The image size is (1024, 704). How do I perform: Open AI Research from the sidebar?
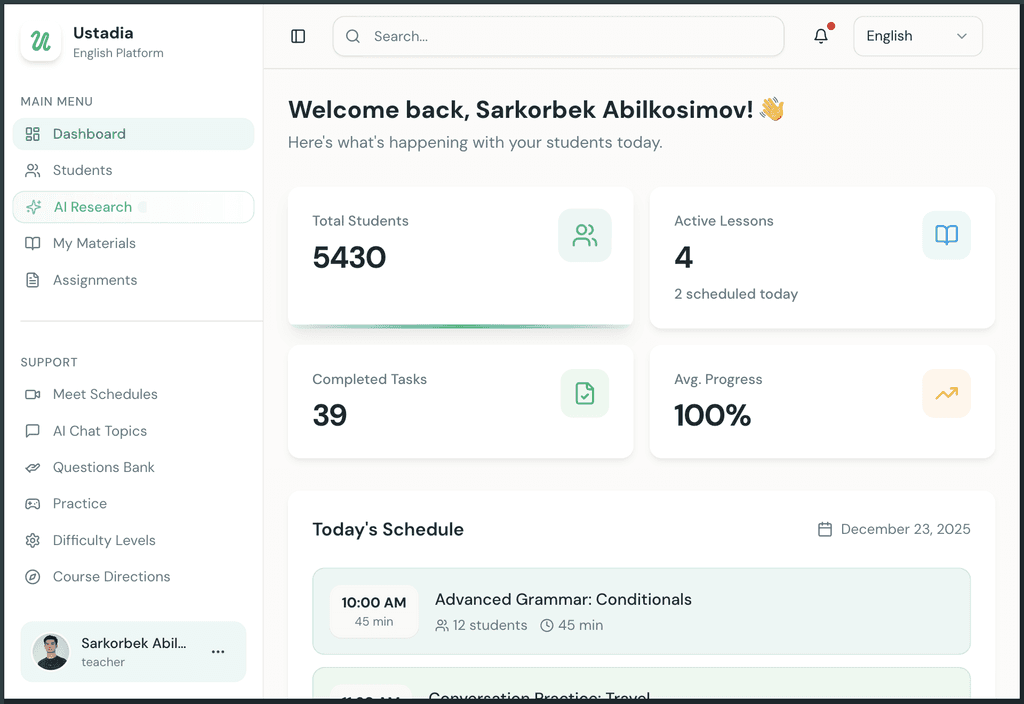click(x=133, y=207)
